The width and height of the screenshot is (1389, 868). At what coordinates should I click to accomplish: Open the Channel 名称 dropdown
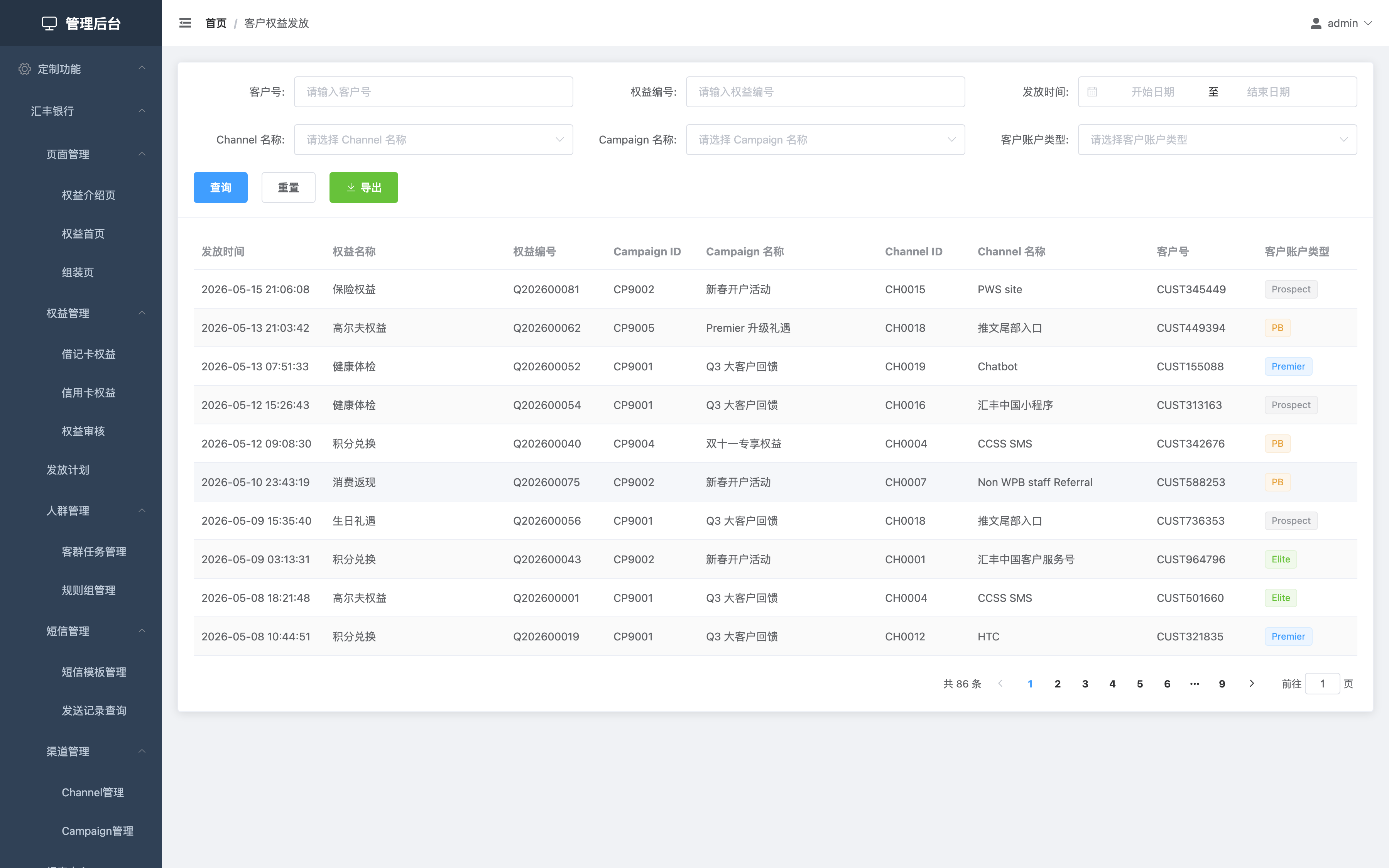tap(433, 140)
